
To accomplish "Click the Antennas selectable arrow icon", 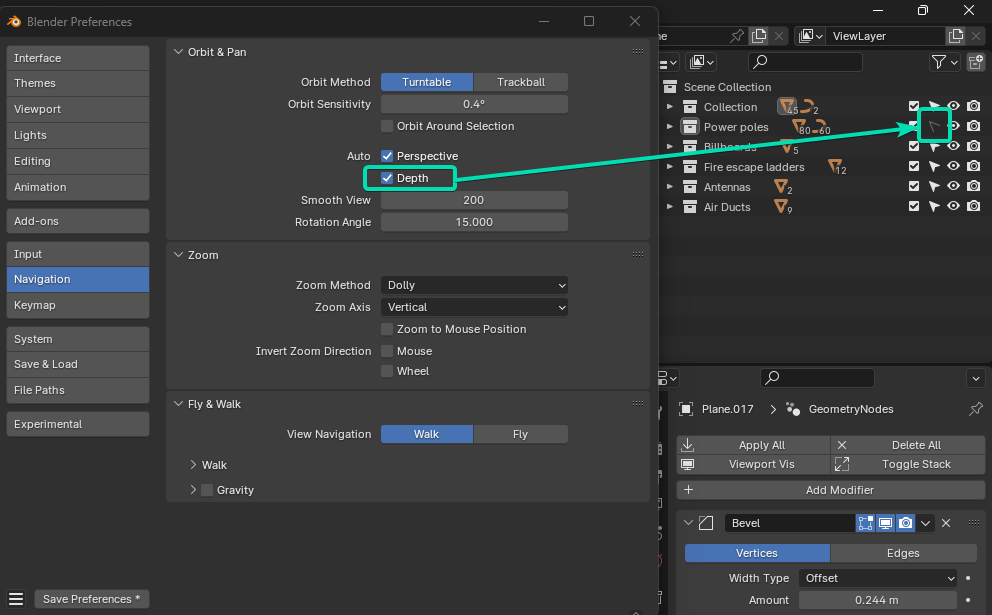I will coord(934,187).
